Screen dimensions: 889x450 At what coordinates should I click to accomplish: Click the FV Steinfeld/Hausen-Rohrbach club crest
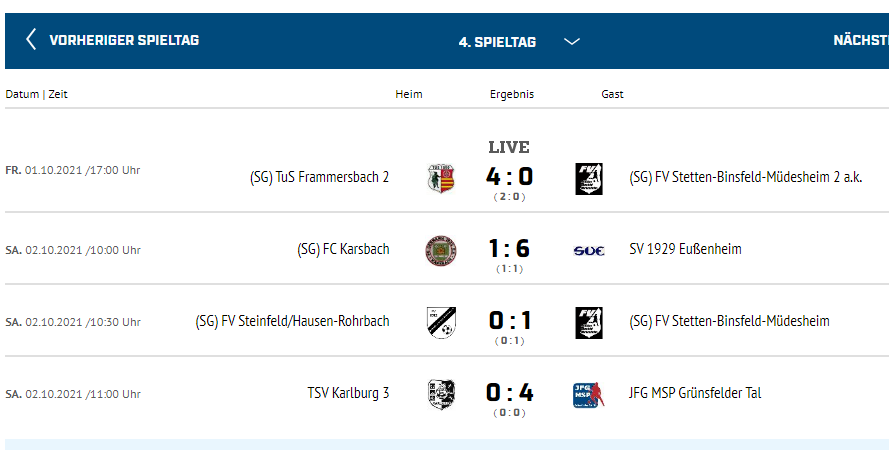[x=441, y=321]
